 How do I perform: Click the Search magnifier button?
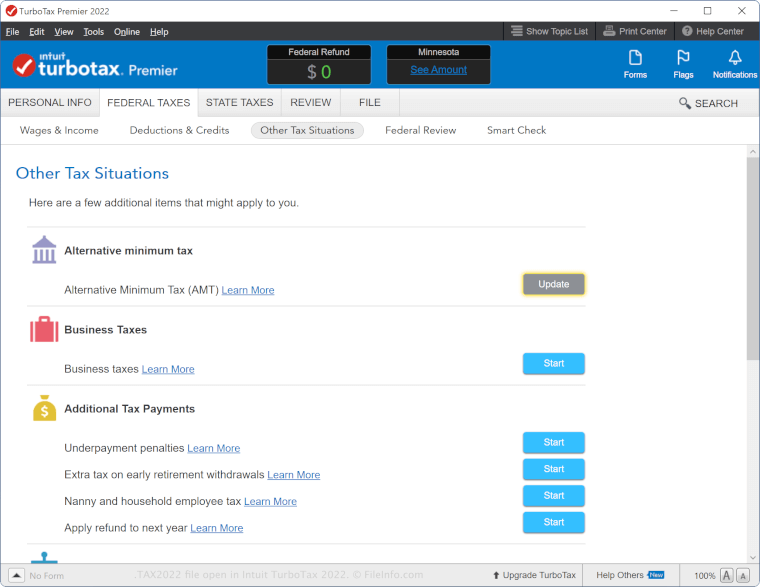click(707, 103)
